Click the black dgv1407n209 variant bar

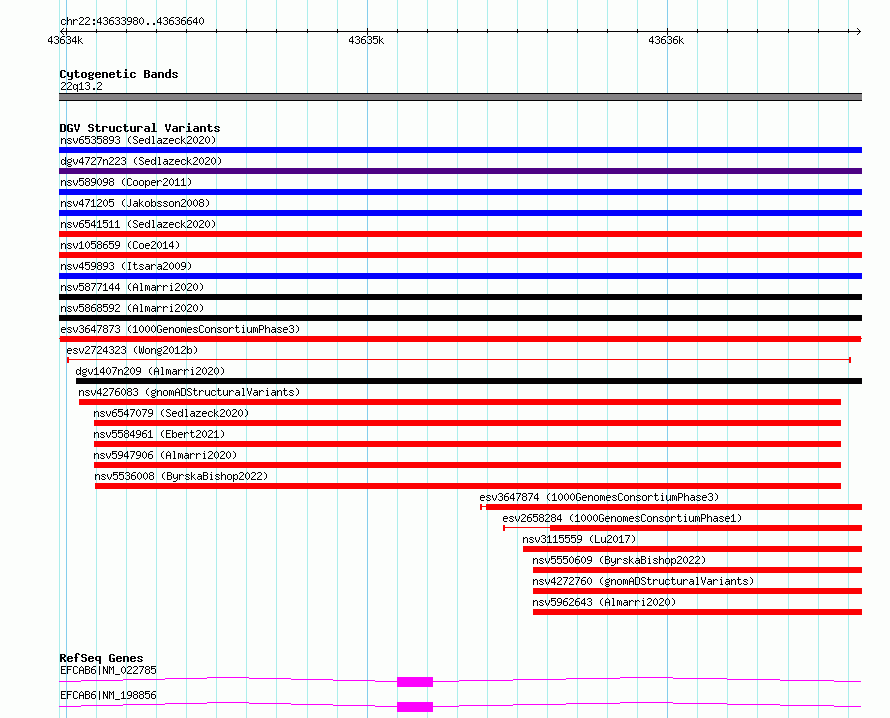click(469, 381)
